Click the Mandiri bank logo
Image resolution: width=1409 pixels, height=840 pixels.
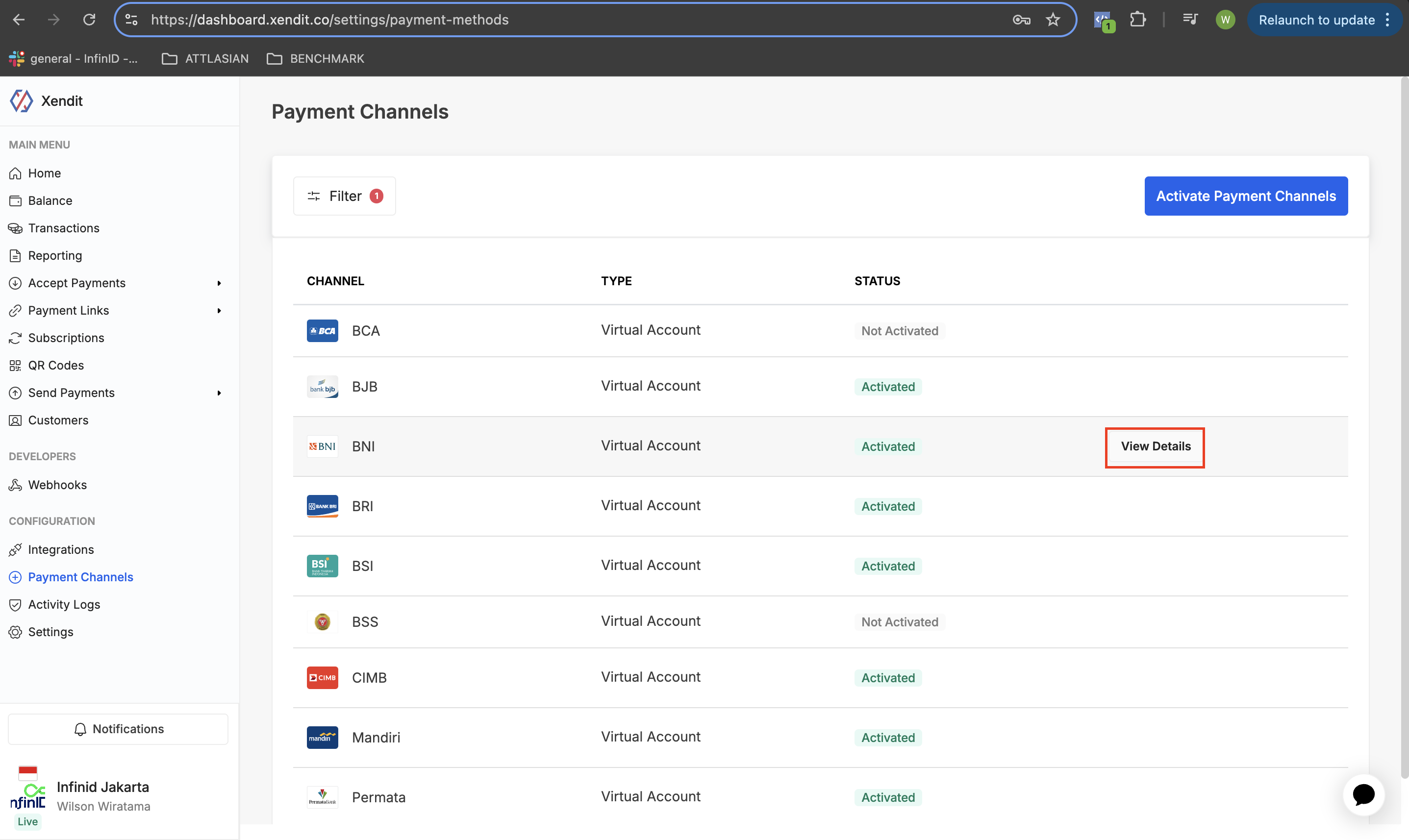(322, 738)
